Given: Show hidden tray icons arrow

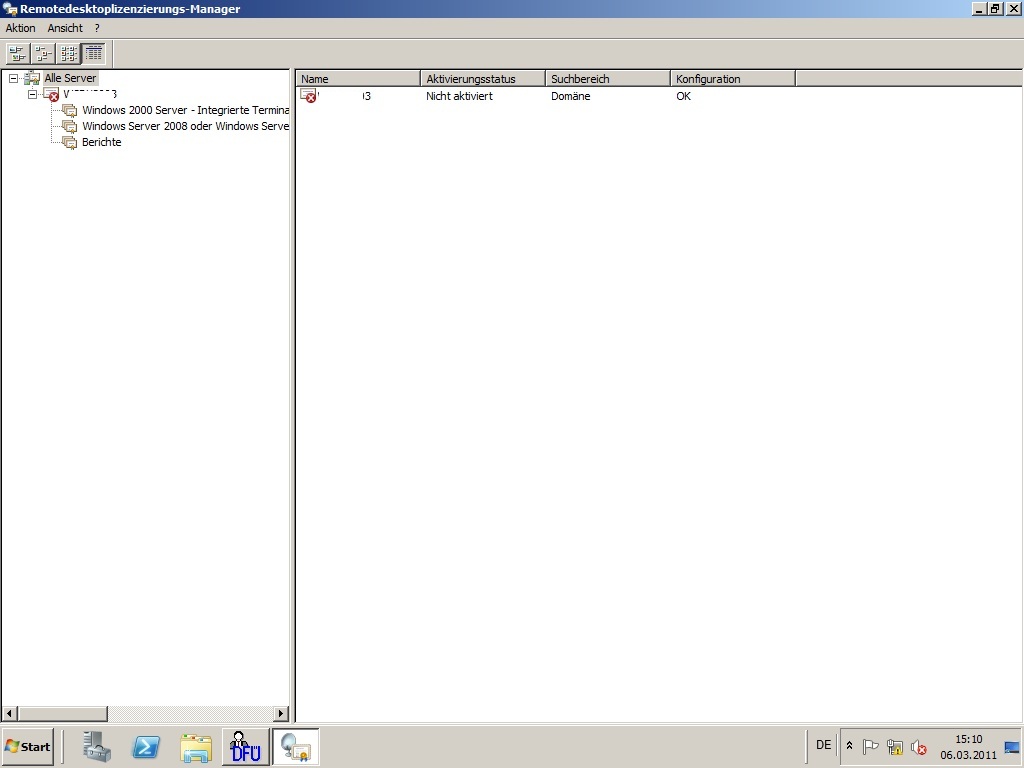Looking at the screenshot, I should click(x=849, y=745).
